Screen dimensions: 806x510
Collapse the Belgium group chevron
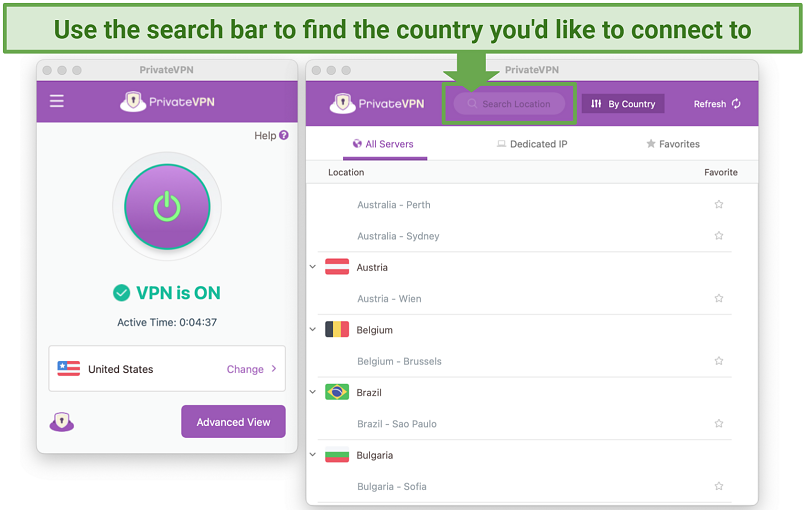click(313, 330)
